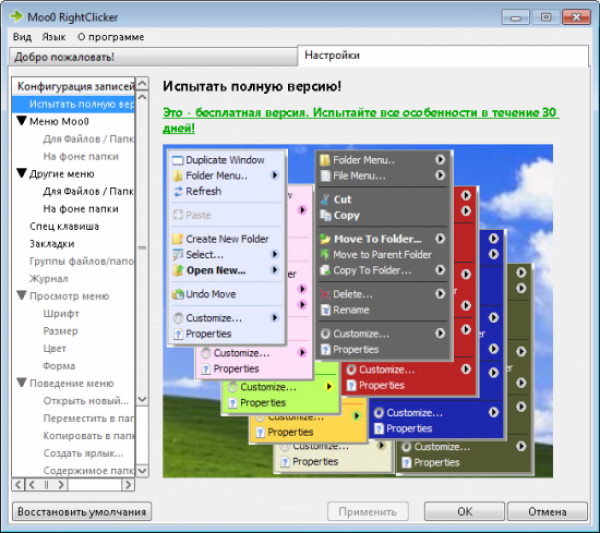Image resolution: width=600 pixels, height=533 pixels.
Task: Click the horizontal scrollbar thumb grip
Action: pos(46,485)
